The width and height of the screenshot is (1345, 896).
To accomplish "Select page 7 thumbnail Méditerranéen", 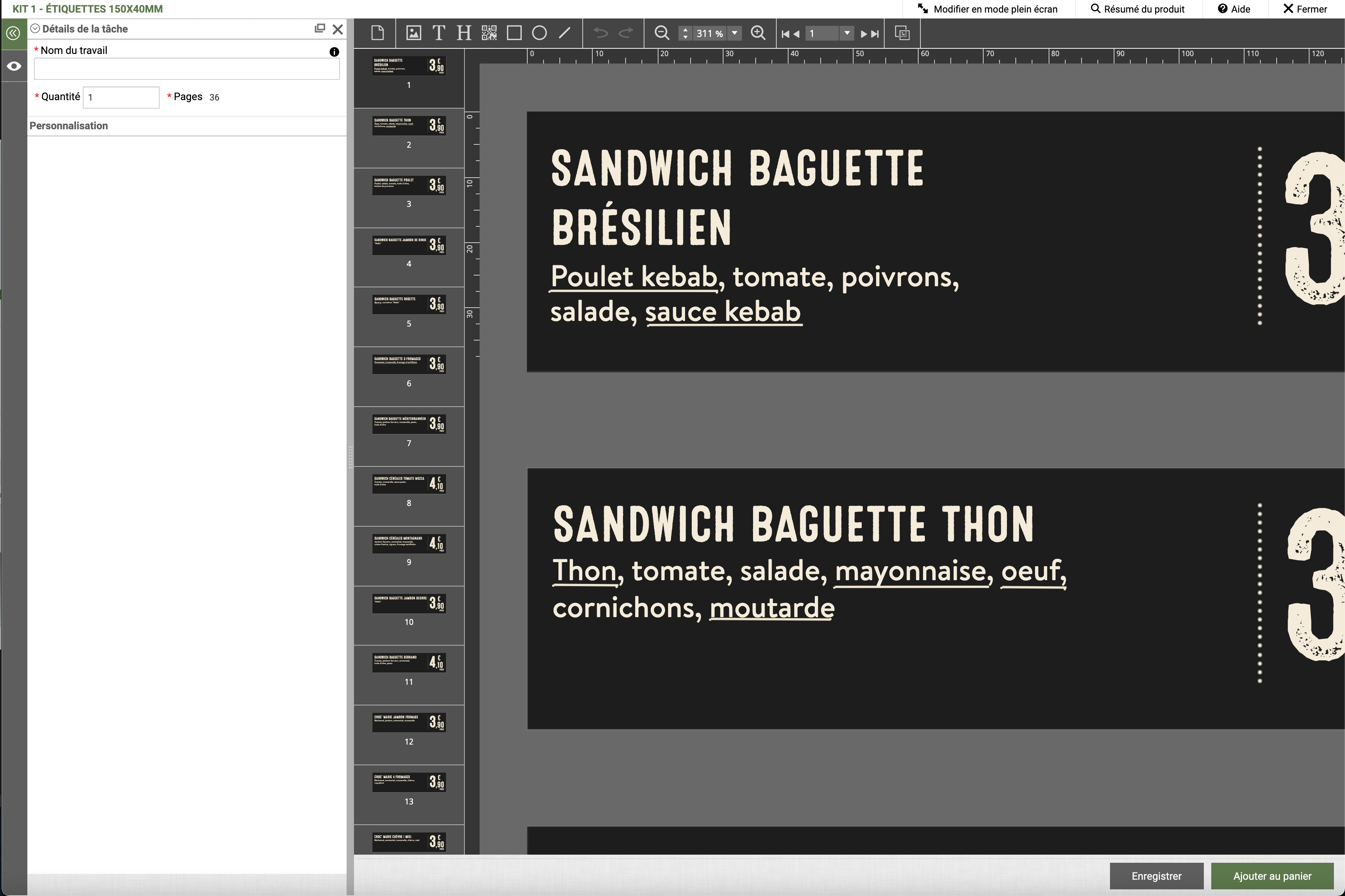I will tap(409, 424).
